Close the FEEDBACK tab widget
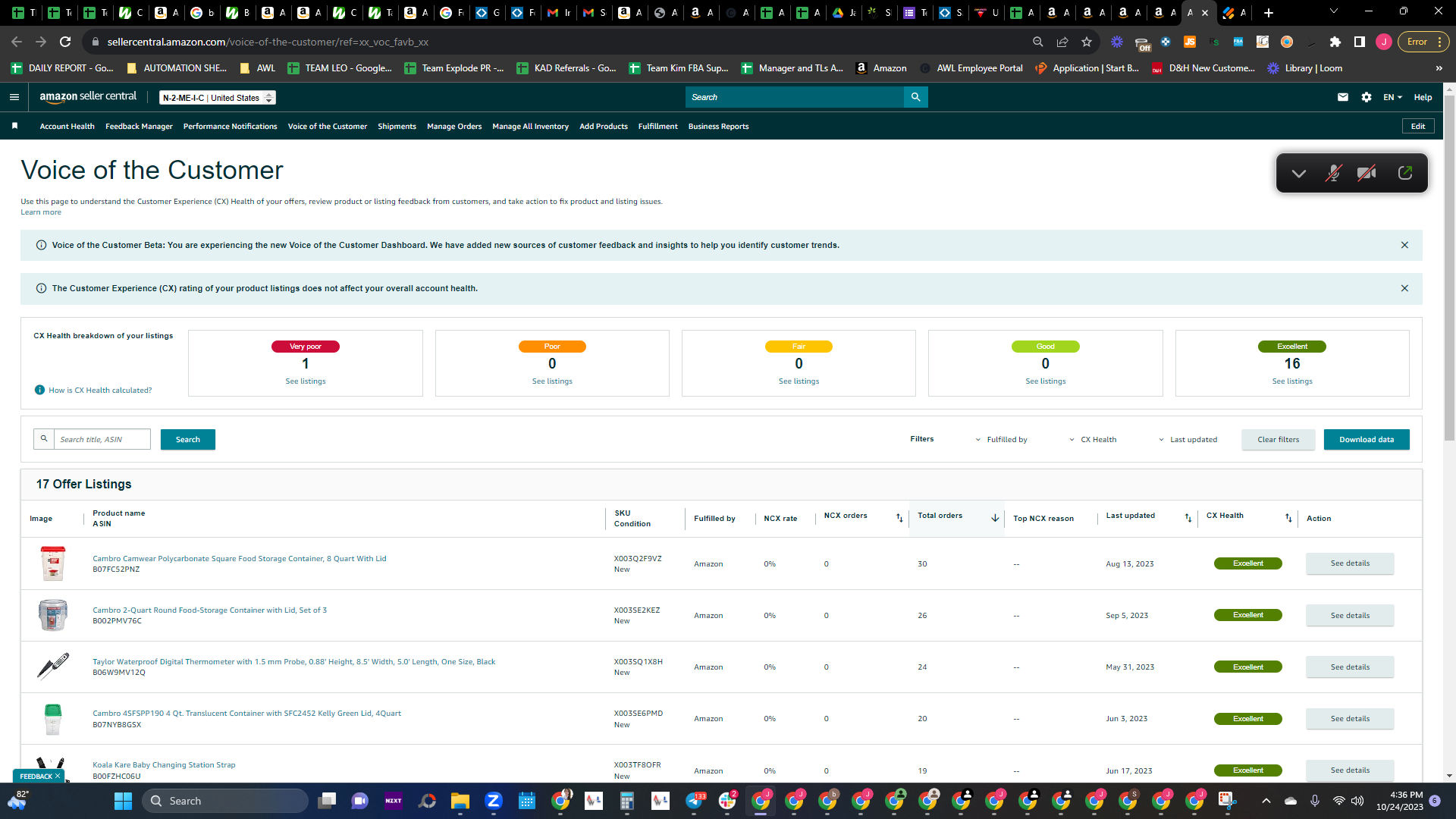Image resolution: width=1456 pixels, height=819 pixels. point(57,777)
